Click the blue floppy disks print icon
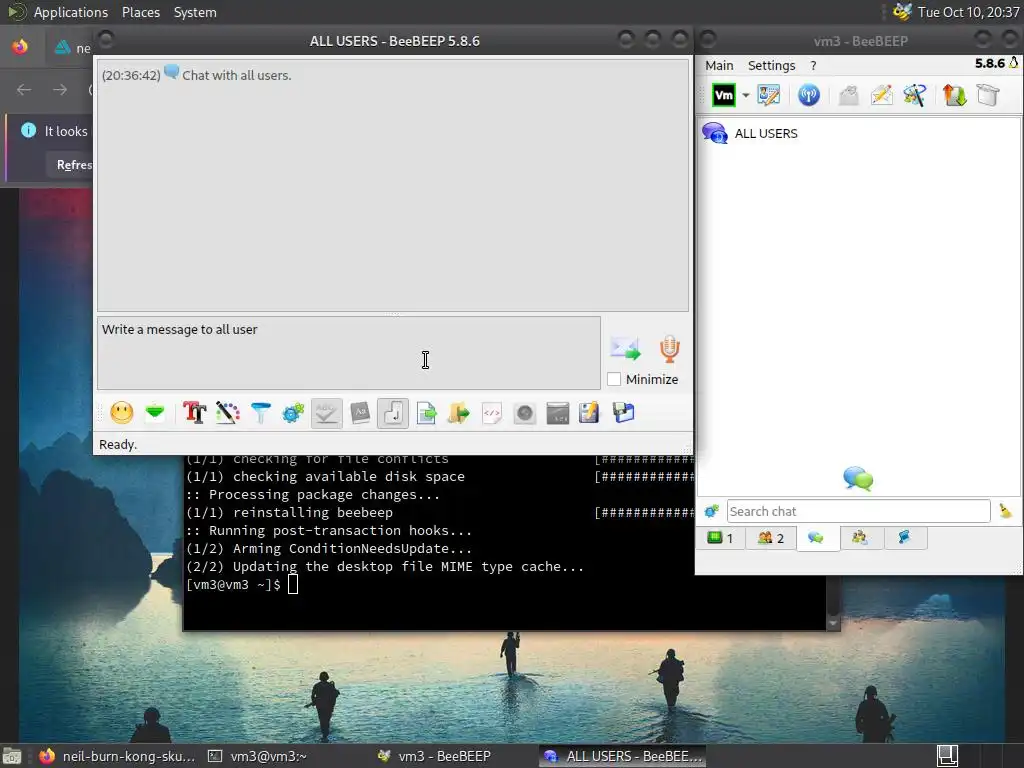 (x=624, y=413)
